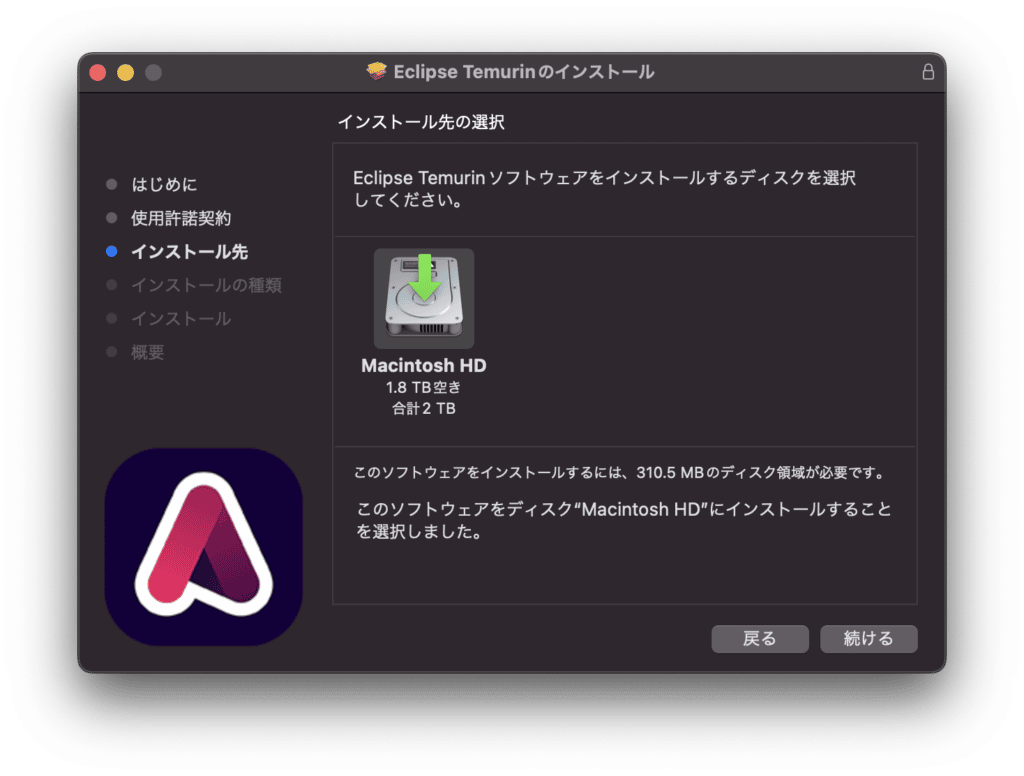Click the blue step indicator next to インストール先
Image resolution: width=1024 pixels, height=776 pixels.
point(110,251)
